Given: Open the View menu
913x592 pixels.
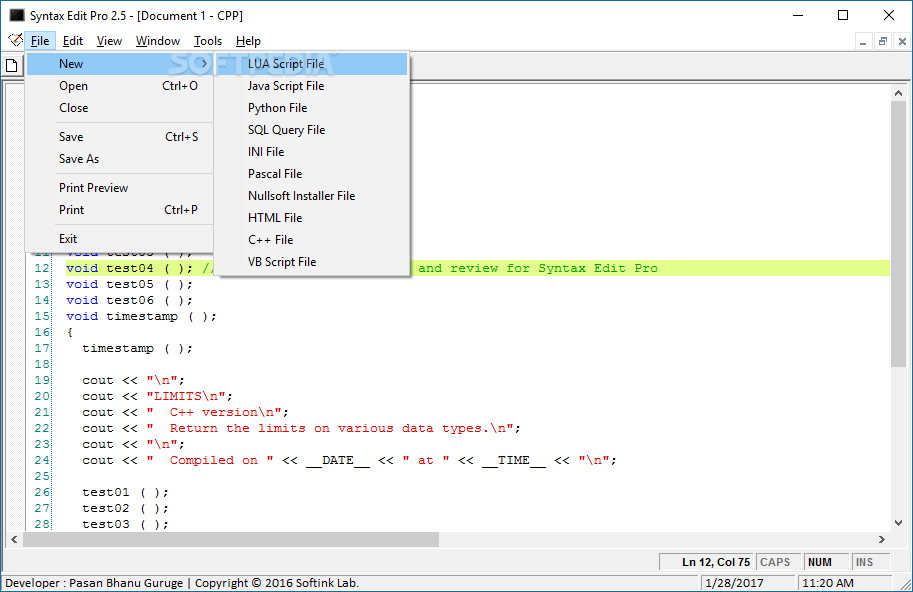Looking at the screenshot, I should coord(109,41).
